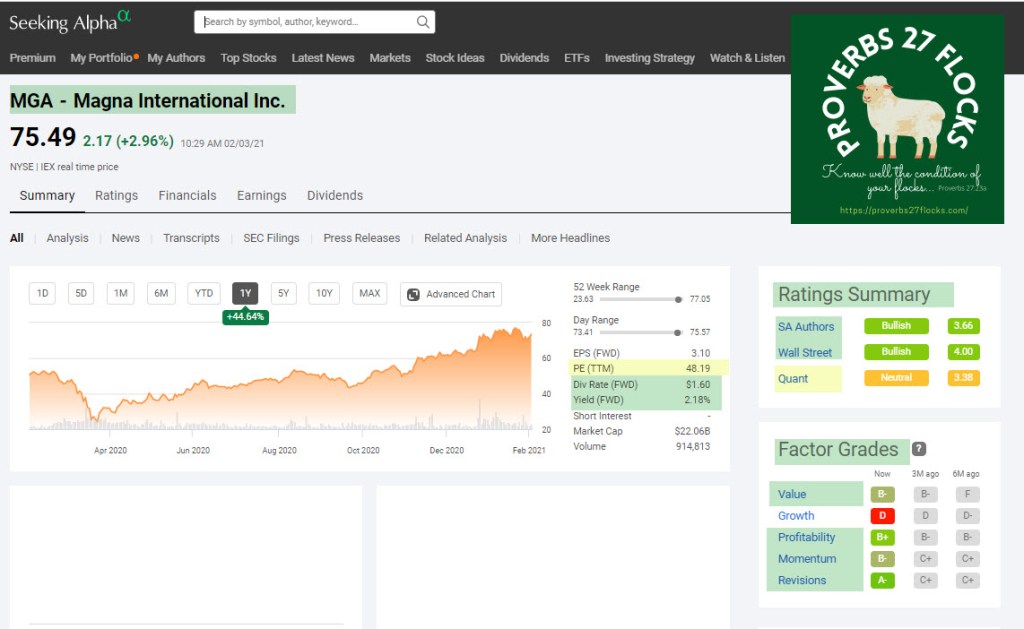
Task: Click the symbol search input field
Action: coord(305,22)
